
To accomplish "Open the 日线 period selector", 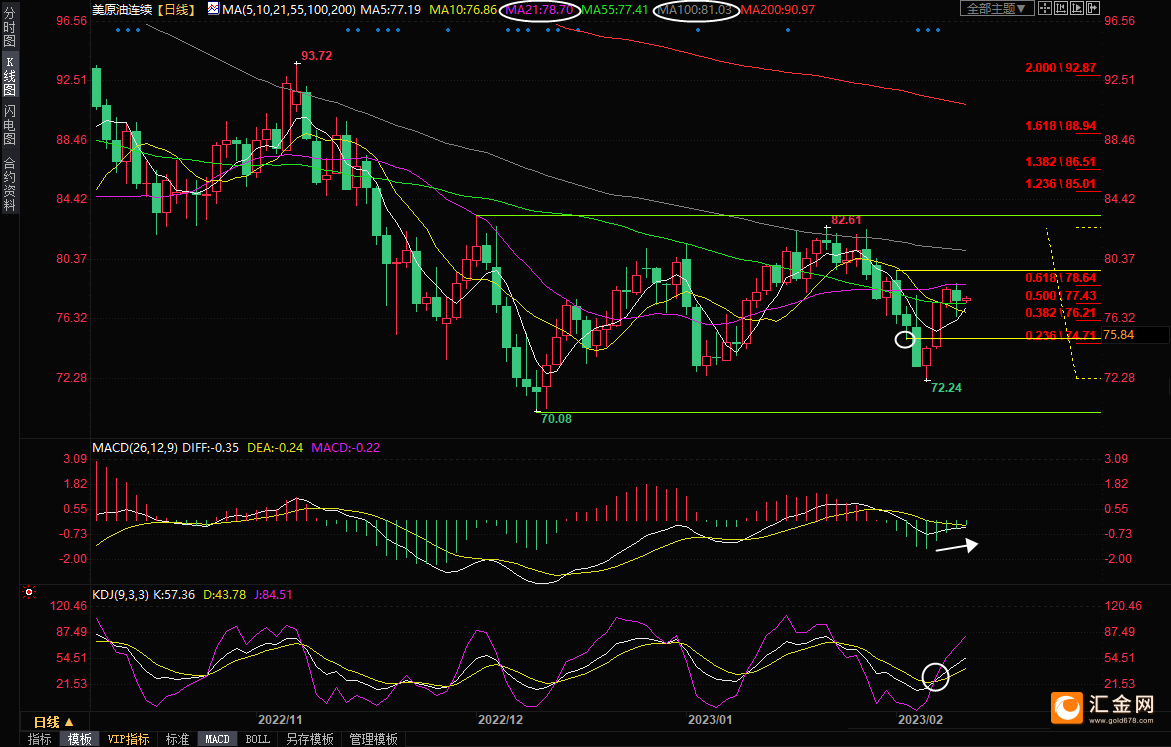I will point(54,722).
